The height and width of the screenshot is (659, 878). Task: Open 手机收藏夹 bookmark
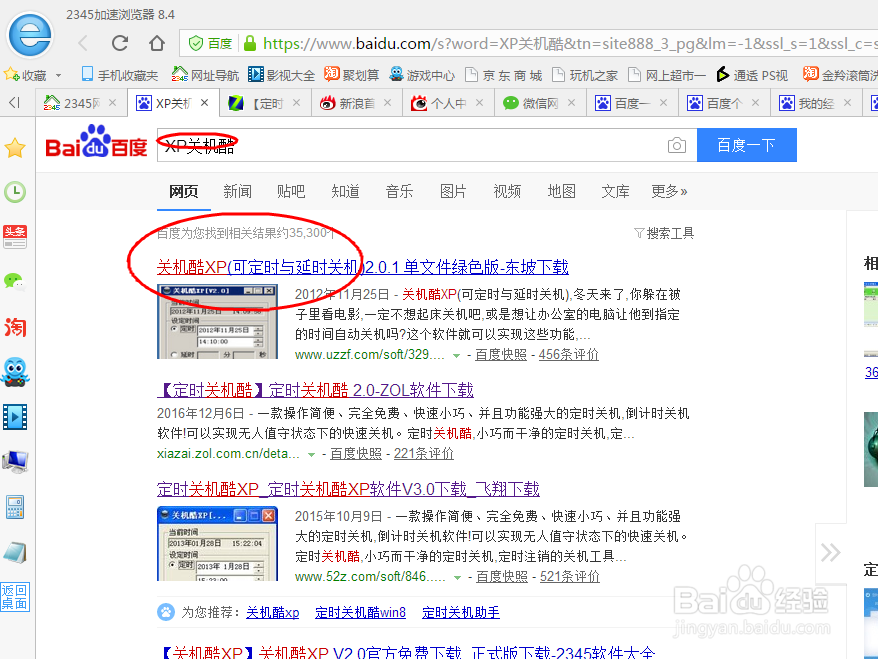(119, 74)
